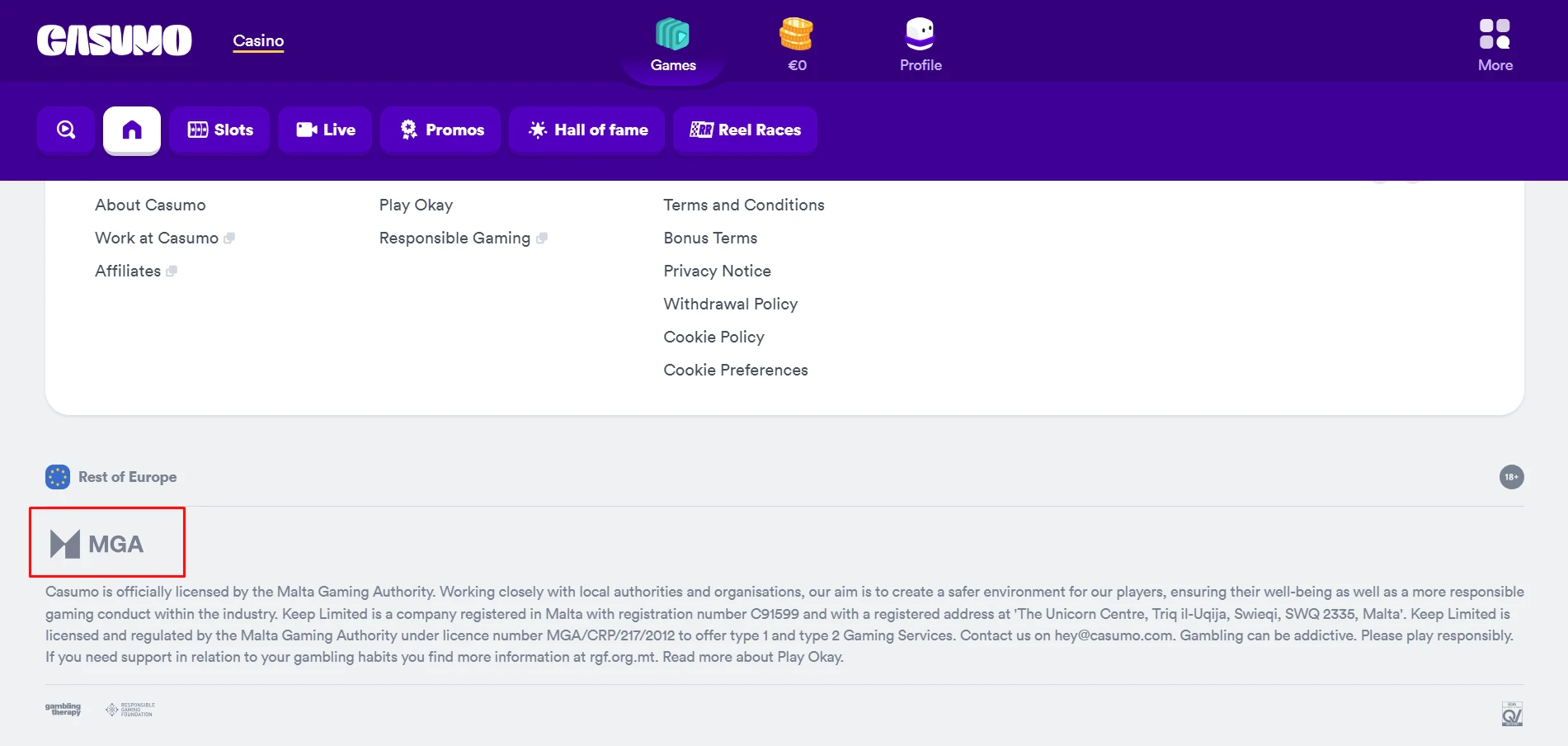Open the Games section icon
Screen dimensions: 1568x746
(x=673, y=35)
